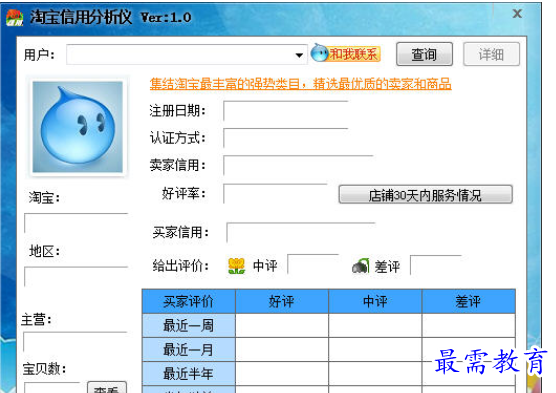556x393 pixels.
Task: Click the yellow flower icon beside 中评
Action: tap(237, 266)
